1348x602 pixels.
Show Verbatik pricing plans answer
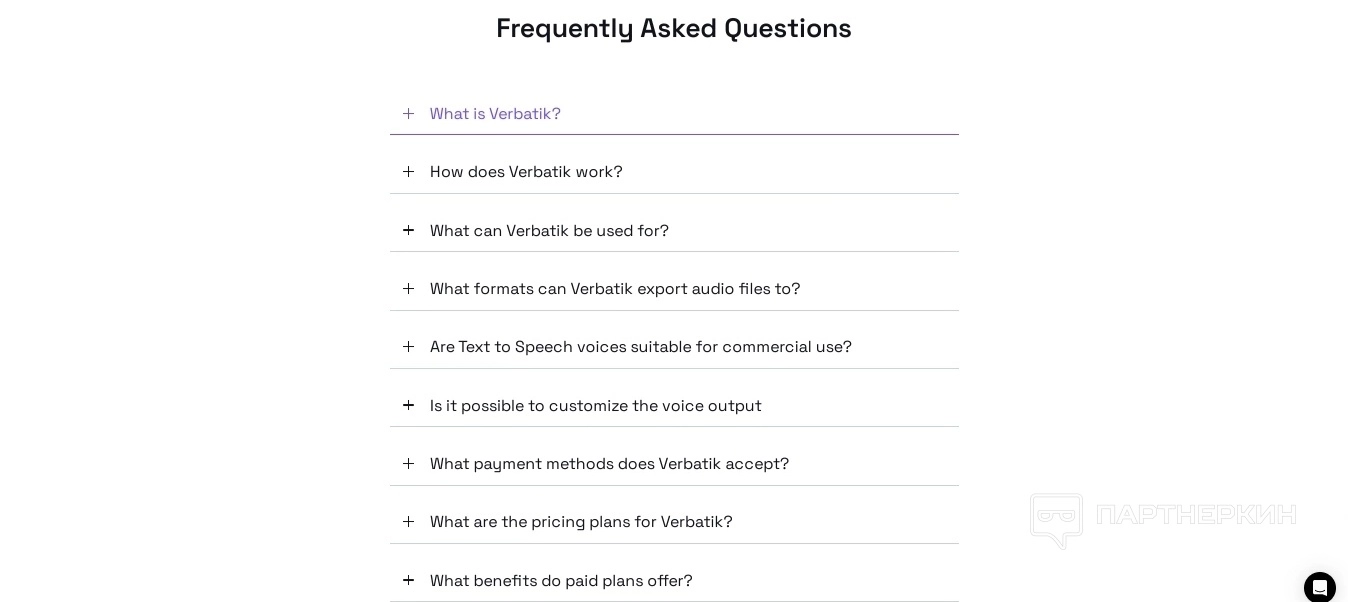[581, 522]
